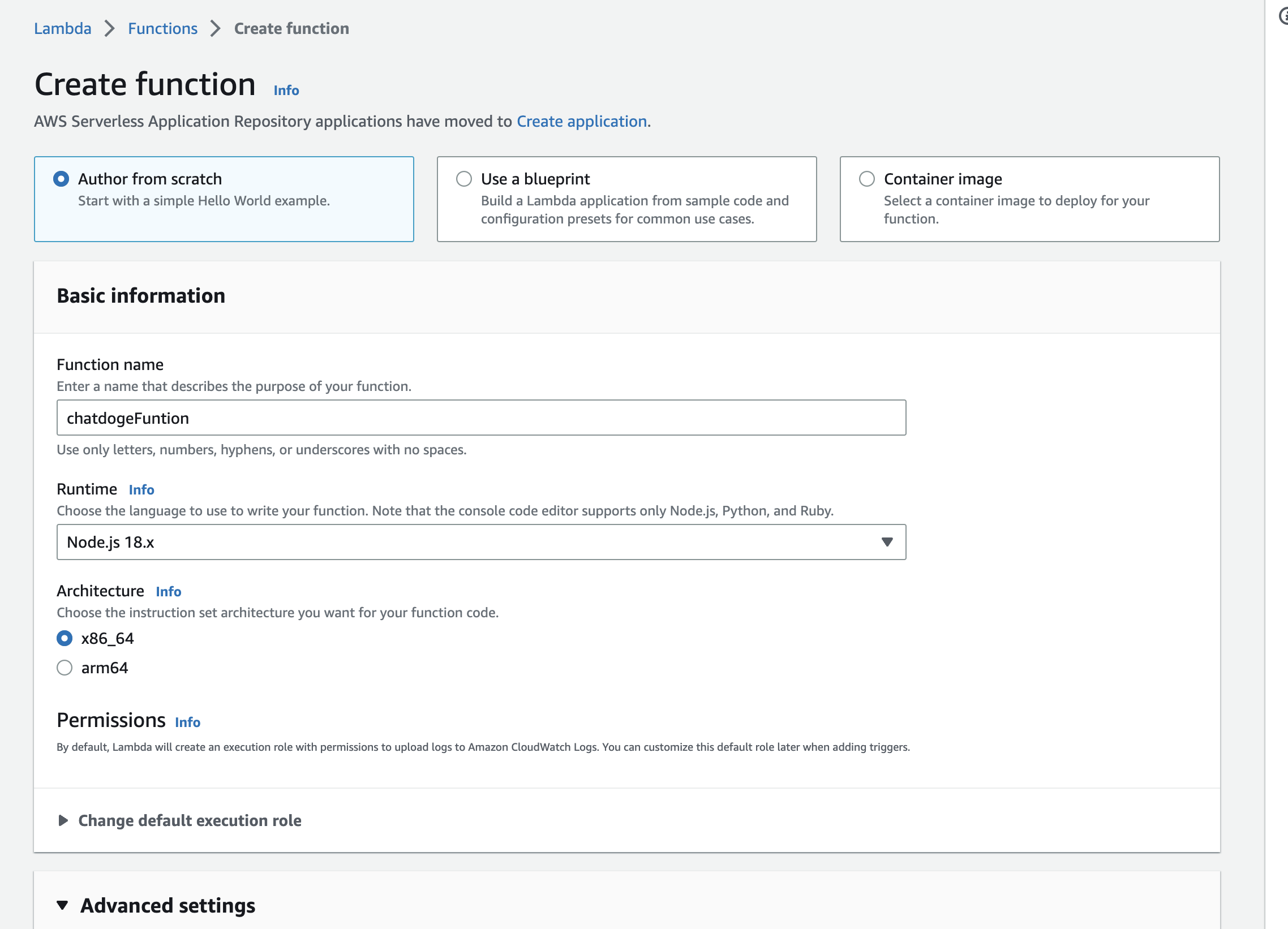
Task: Open the Create application link
Action: 582,122
